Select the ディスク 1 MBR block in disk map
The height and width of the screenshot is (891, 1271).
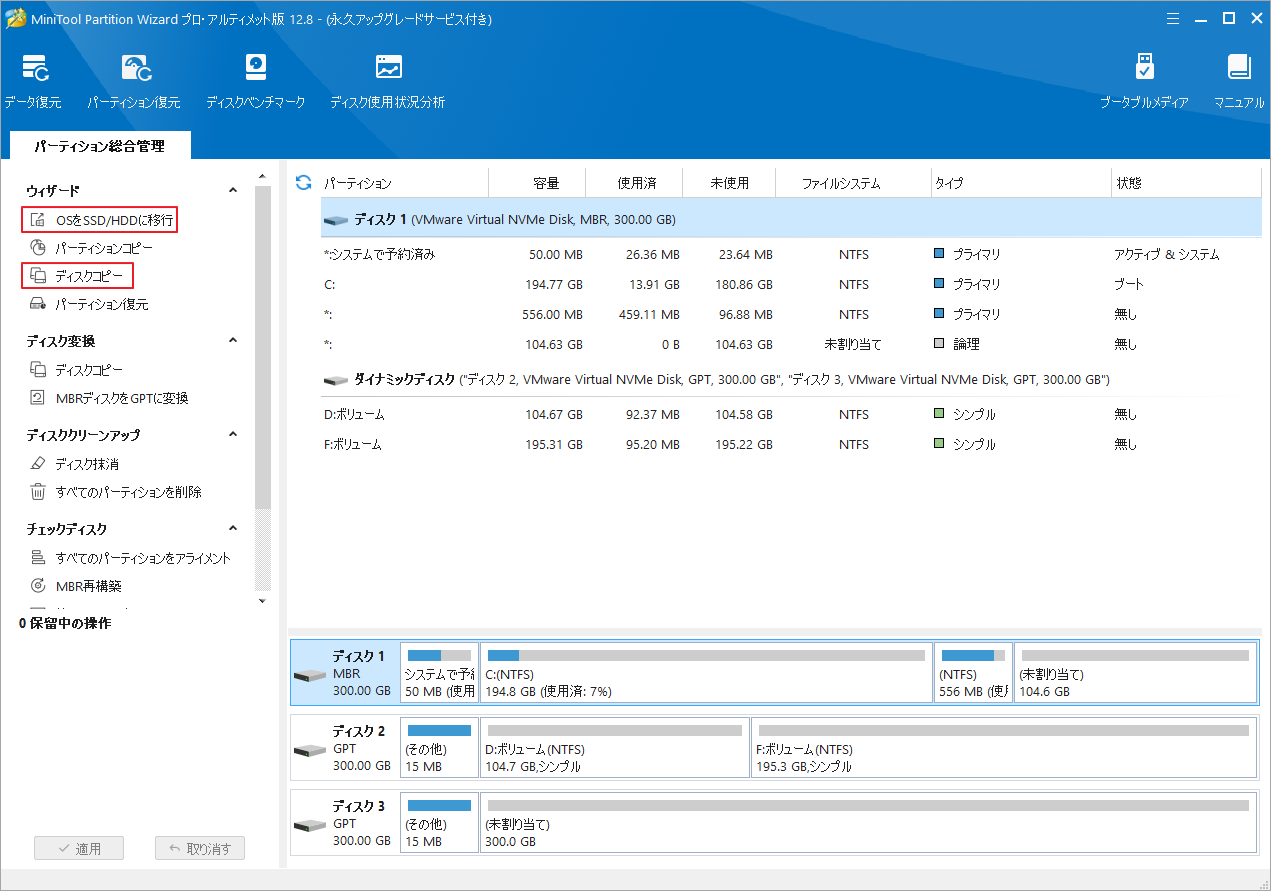(x=344, y=673)
